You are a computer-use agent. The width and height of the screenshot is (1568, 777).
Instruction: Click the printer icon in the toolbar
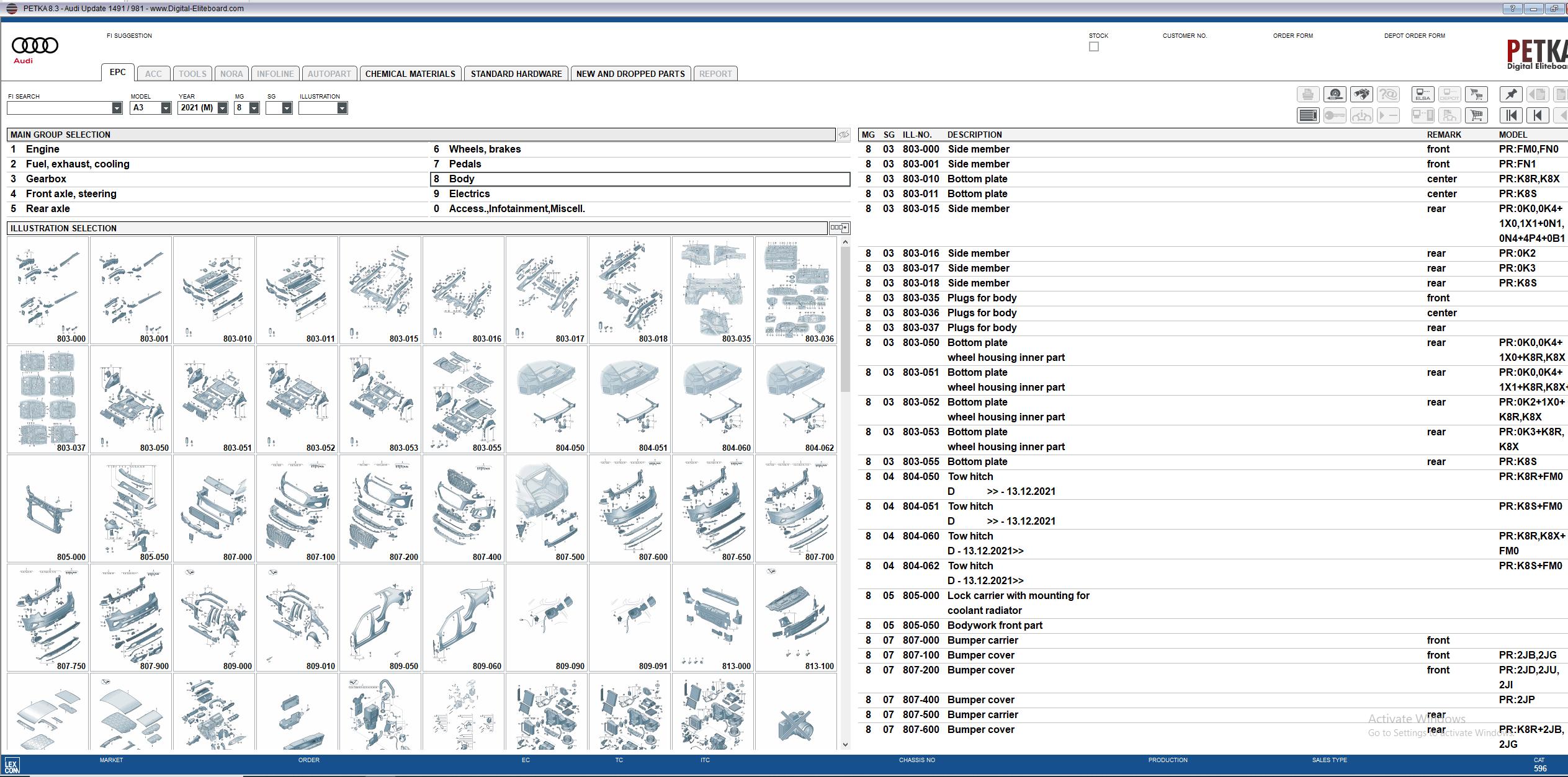coord(1307,94)
